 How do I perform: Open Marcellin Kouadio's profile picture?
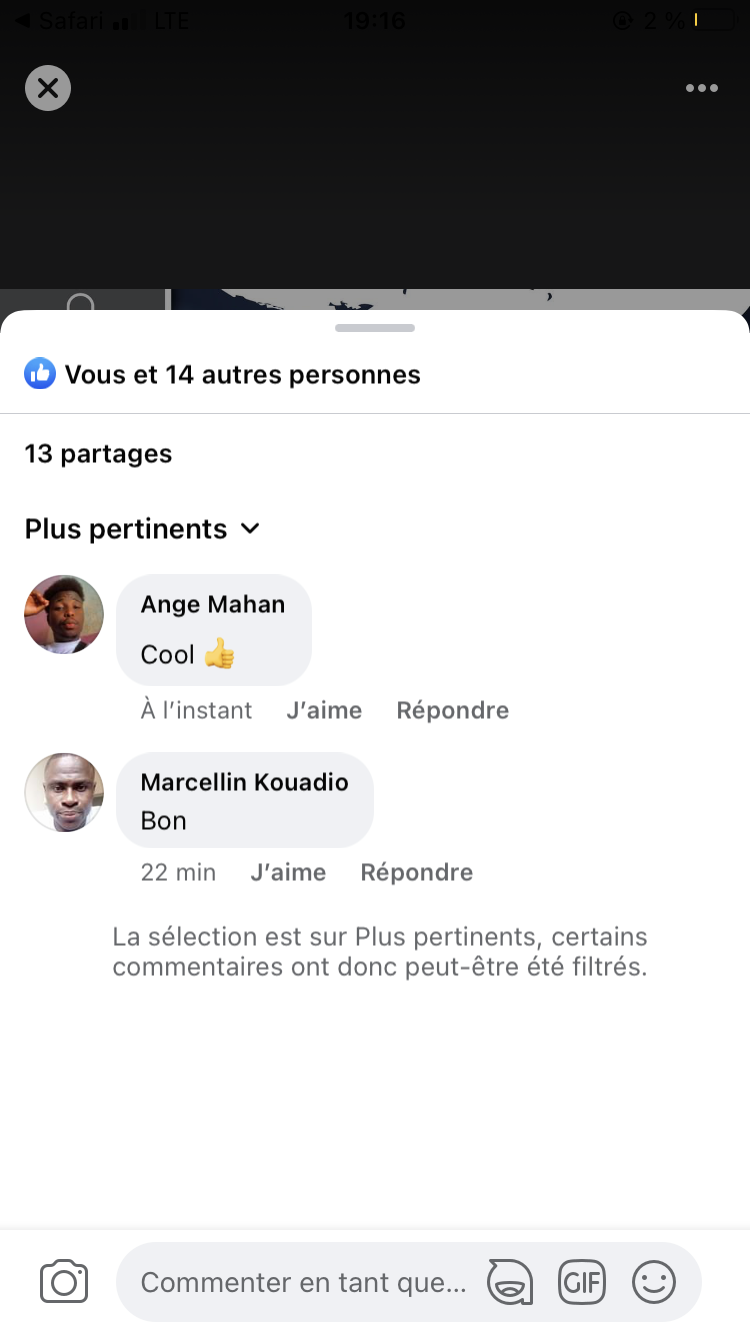(x=64, y=792)
